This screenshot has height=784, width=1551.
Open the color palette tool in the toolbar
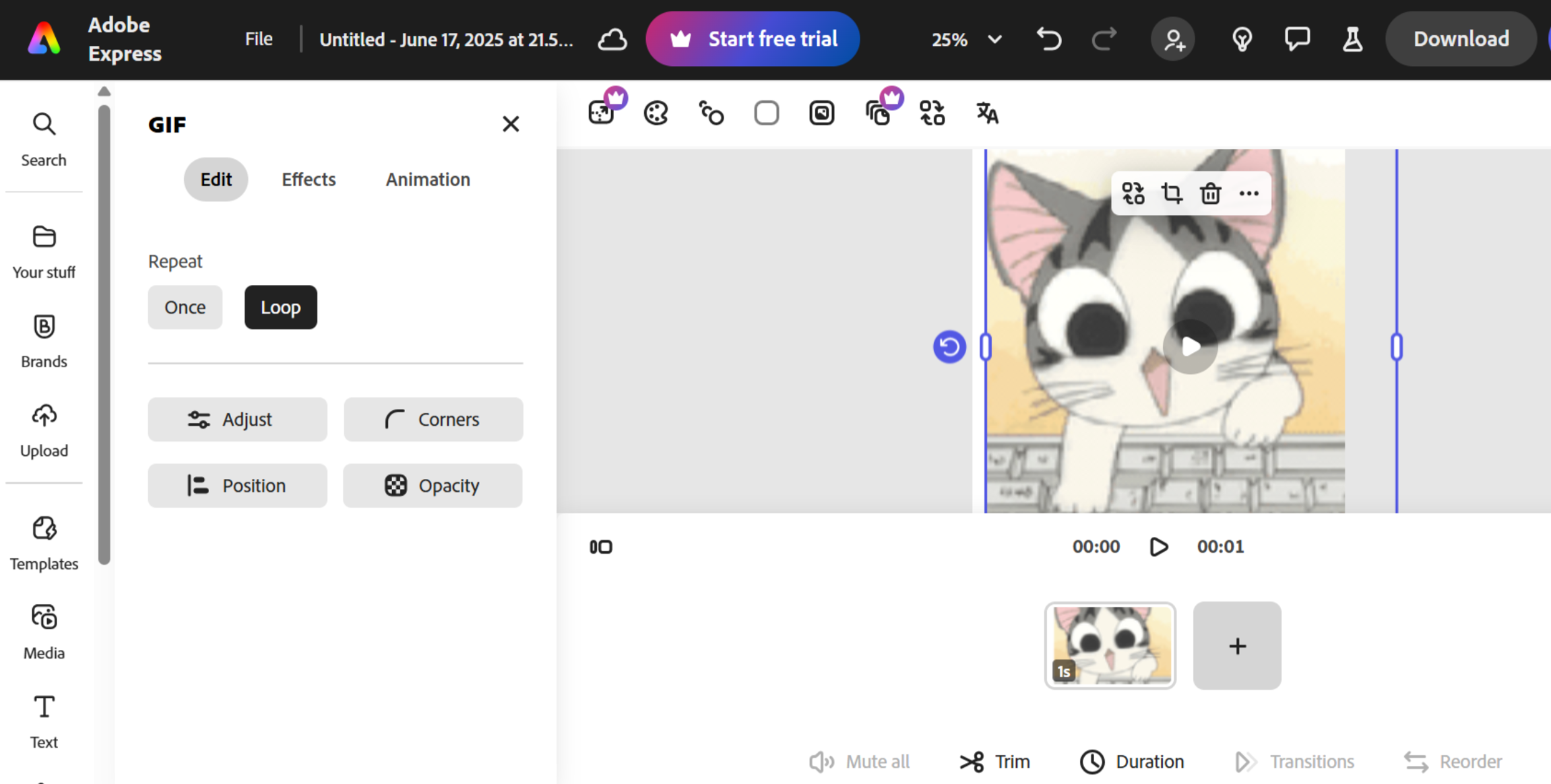(654, 112)
